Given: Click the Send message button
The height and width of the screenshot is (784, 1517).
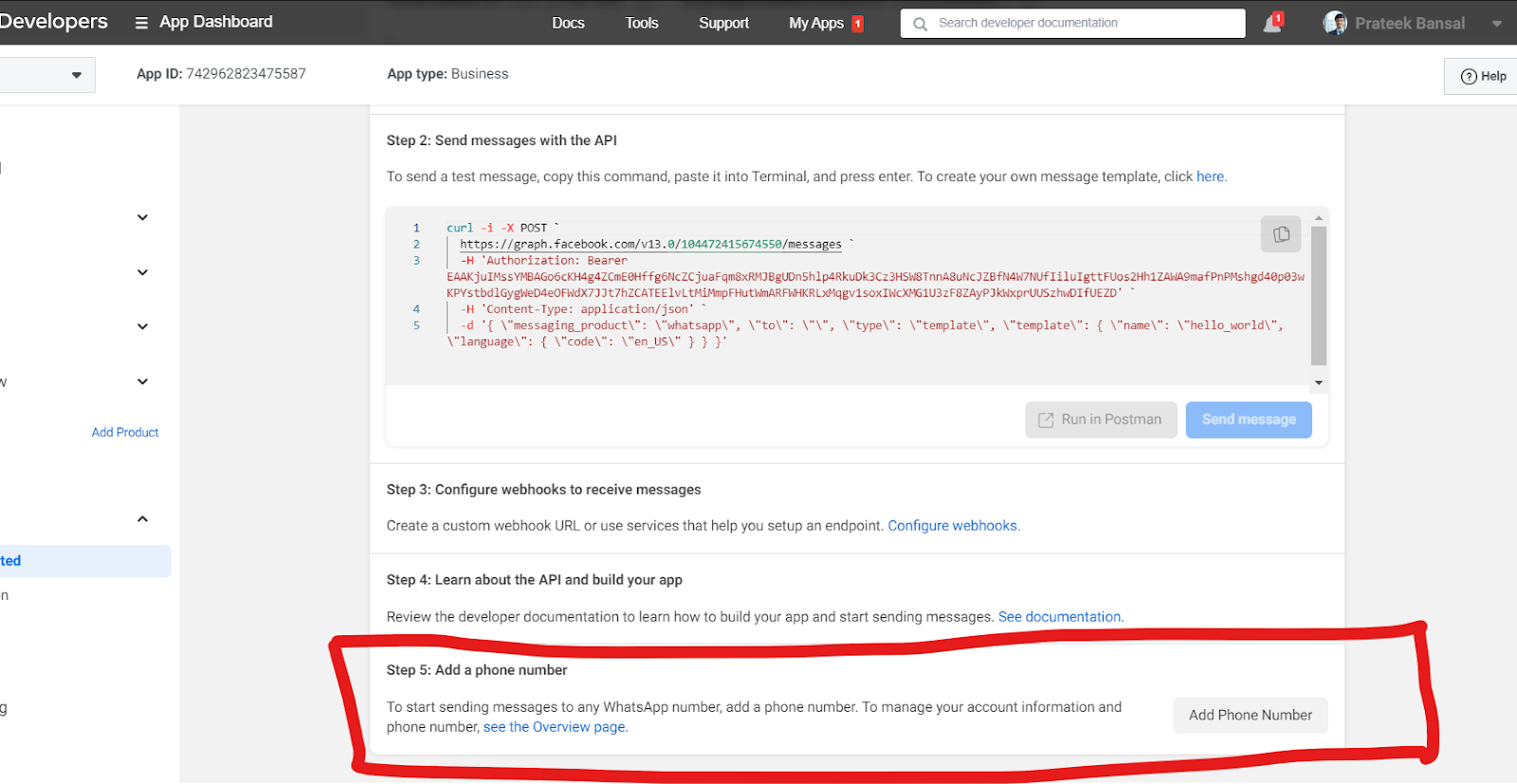Looking at the screenshot, I should click(x=1249, y=419).
